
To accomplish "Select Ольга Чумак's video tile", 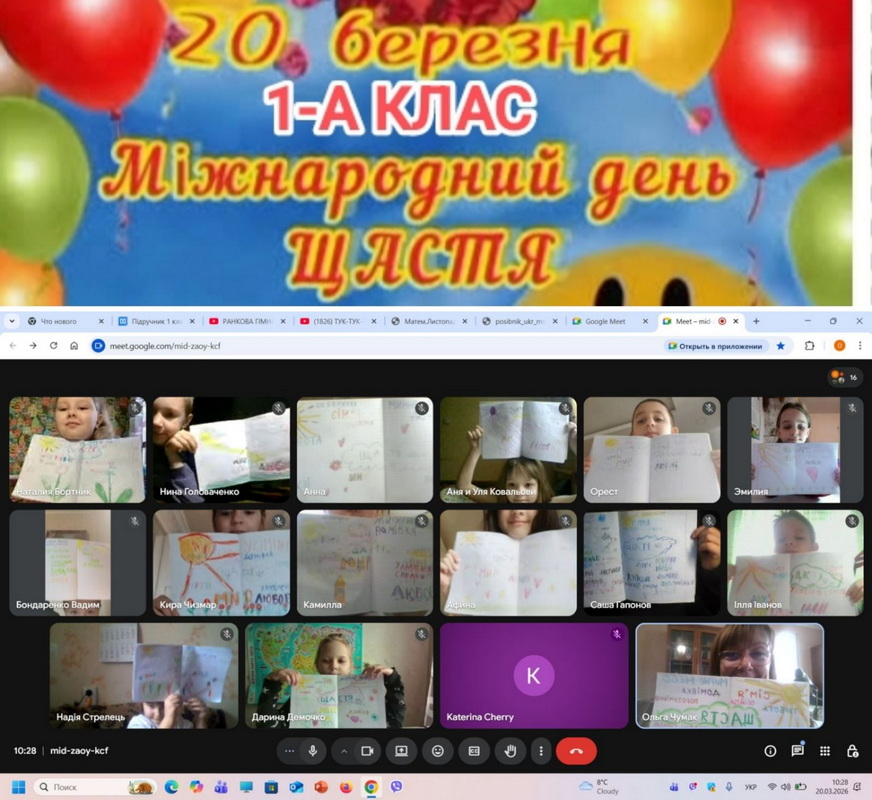I will pyautogui.click(x=729, y=675).
